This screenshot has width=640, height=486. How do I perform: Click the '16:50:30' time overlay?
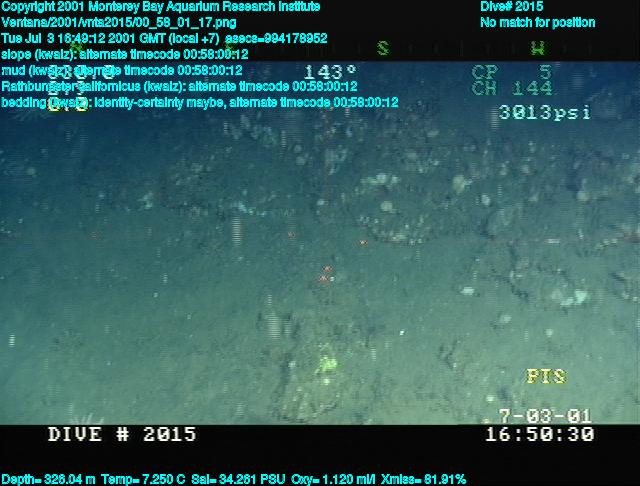click(x=540, y=434)
